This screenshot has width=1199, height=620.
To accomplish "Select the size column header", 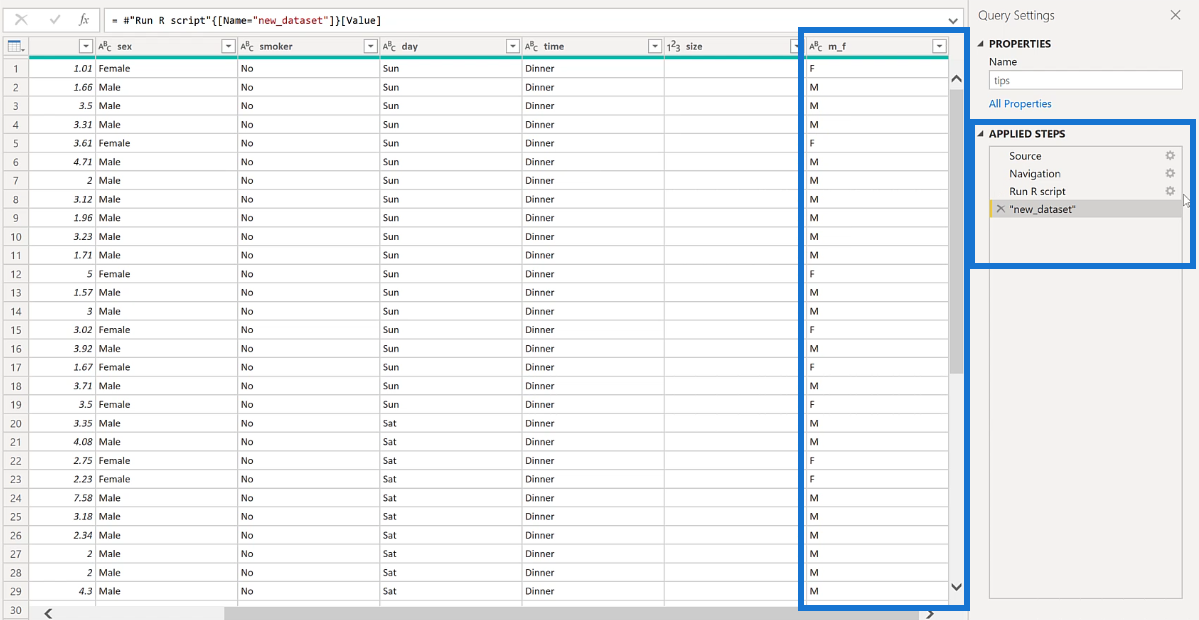I will pyautogui.click(x=733, y=47).
